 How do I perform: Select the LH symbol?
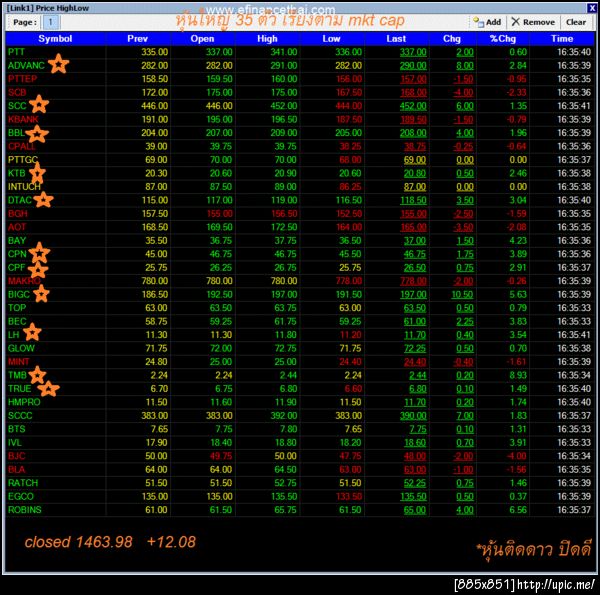(x=13, y=335)
